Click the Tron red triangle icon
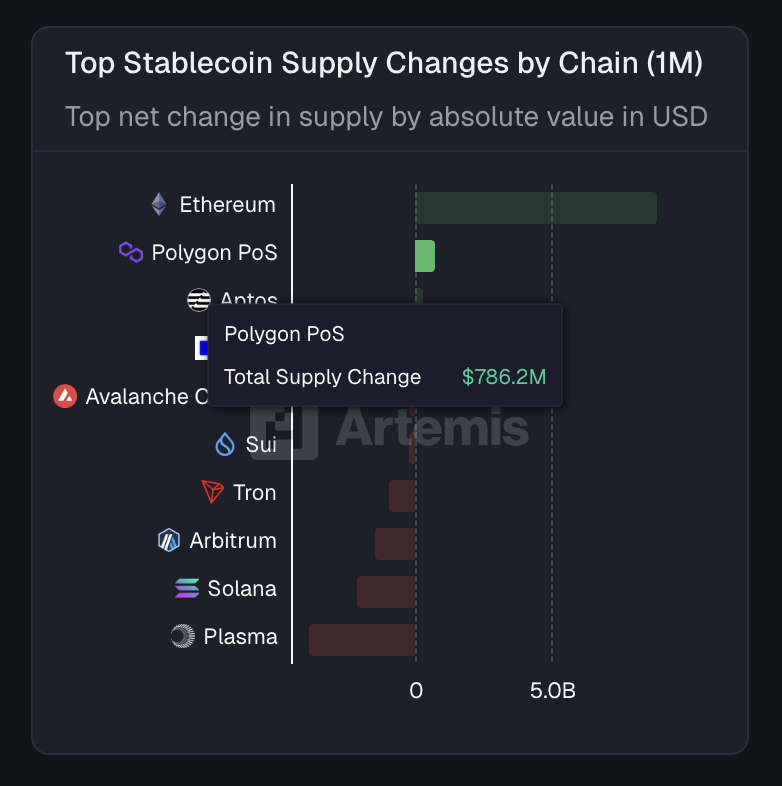Viewport: 782px width, 786px height. (212, 492)
